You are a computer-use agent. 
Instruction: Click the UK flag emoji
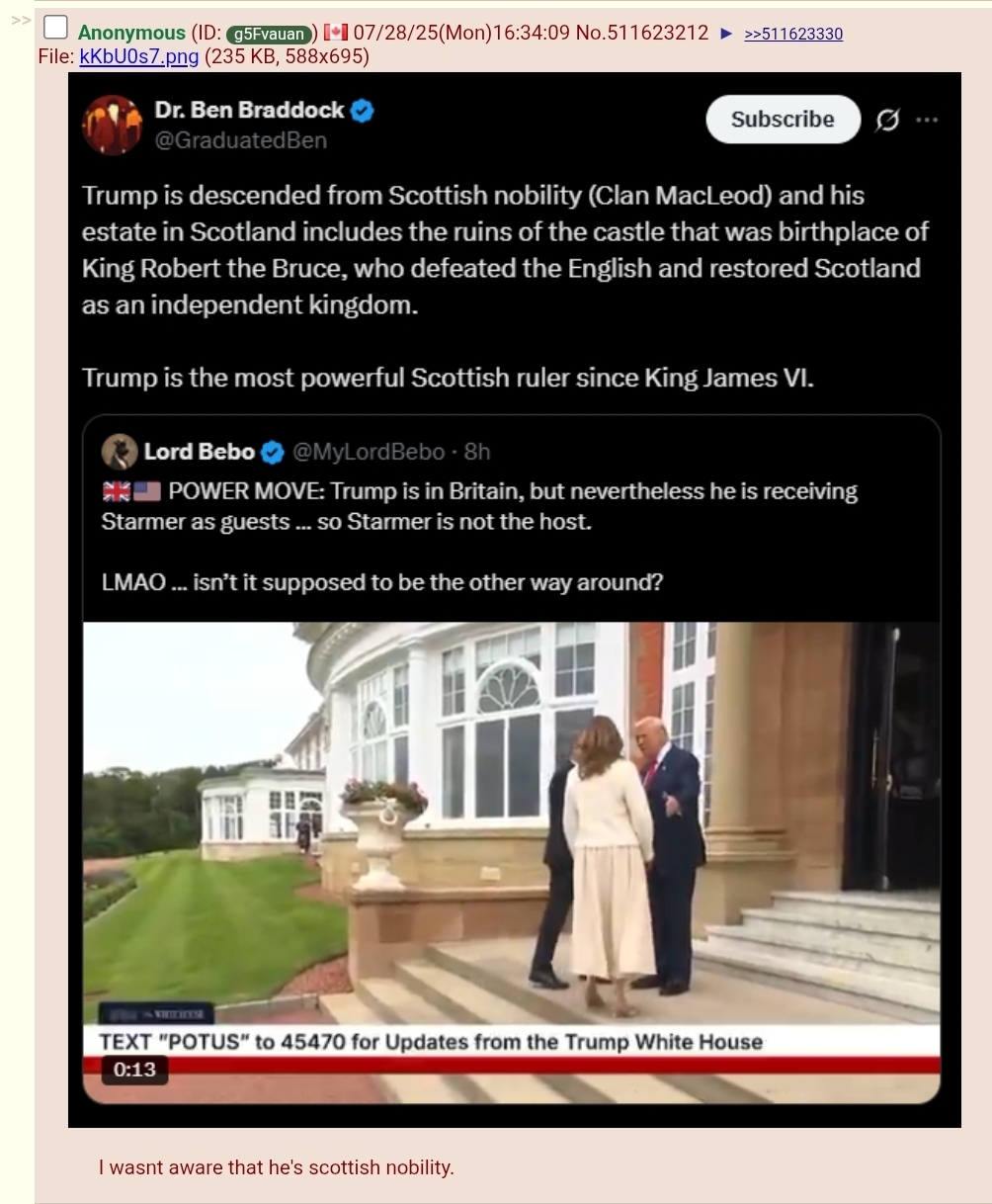tap(116, 491)
